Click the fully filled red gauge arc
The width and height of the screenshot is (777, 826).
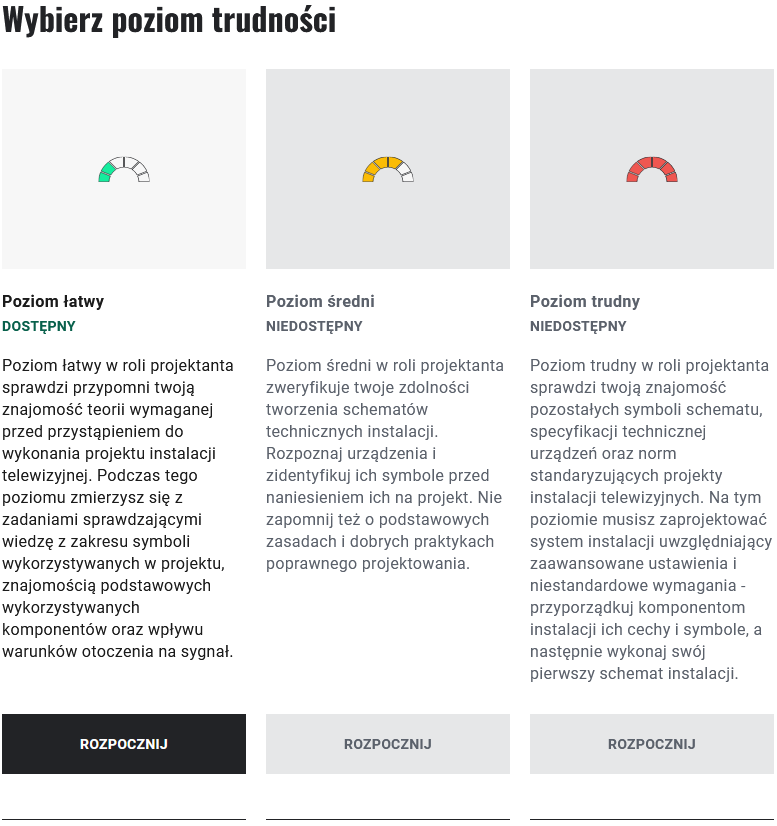coord(651,165)
